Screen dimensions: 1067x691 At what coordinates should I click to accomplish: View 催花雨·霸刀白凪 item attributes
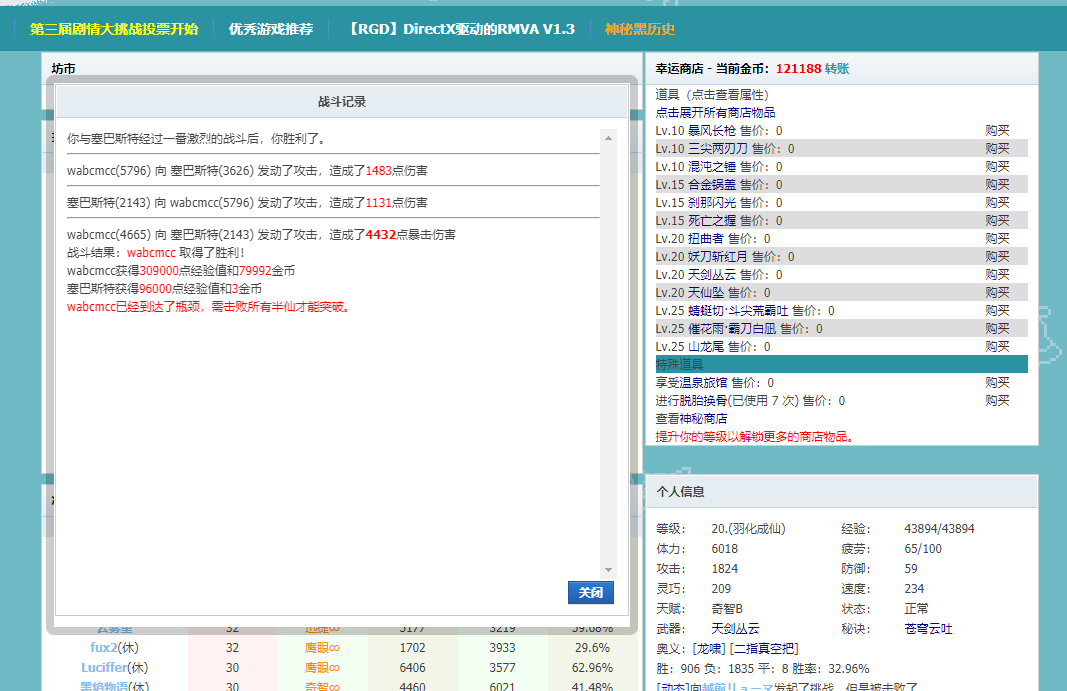[x=732, y=329]
